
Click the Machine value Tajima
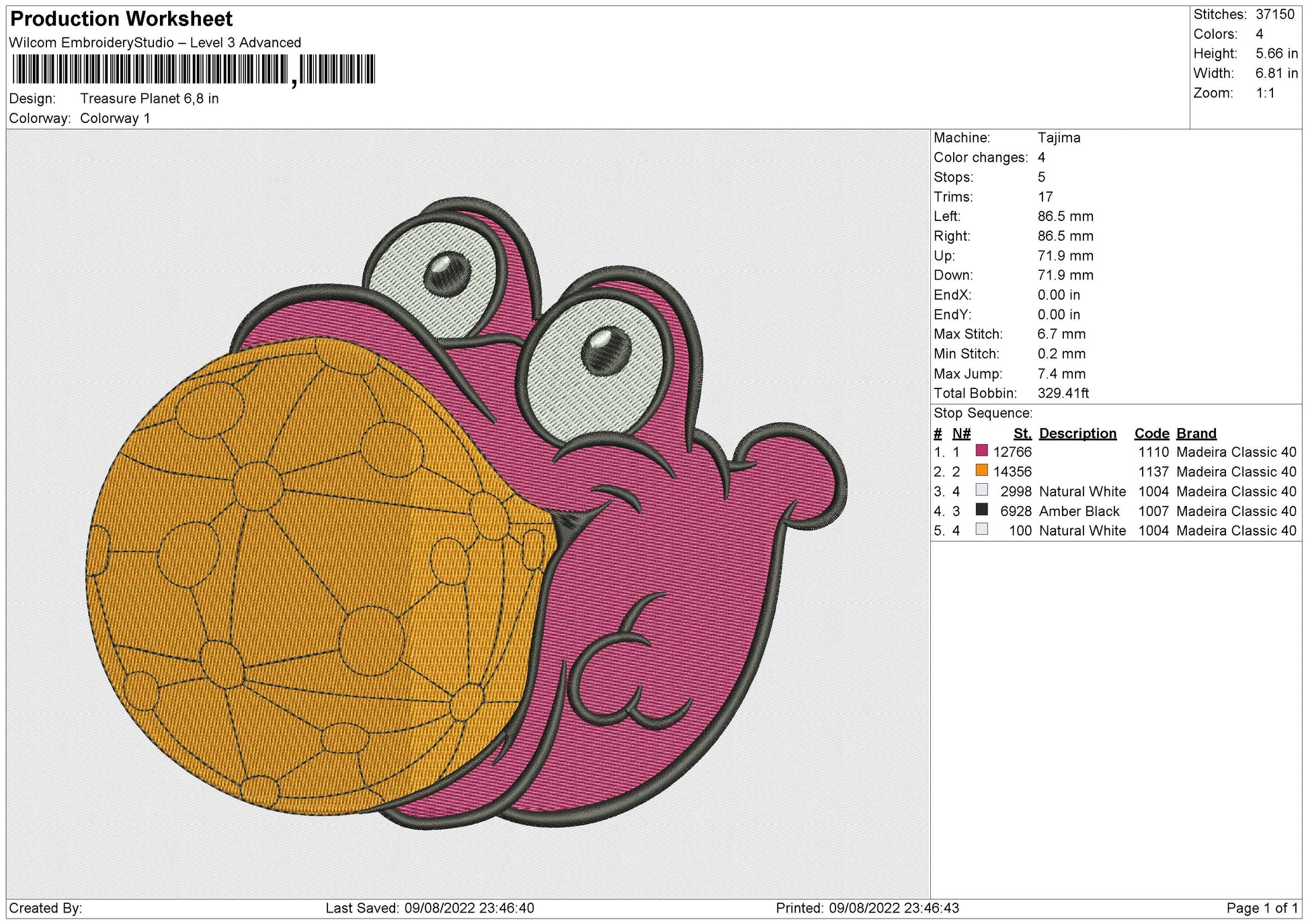(1059, 138)
